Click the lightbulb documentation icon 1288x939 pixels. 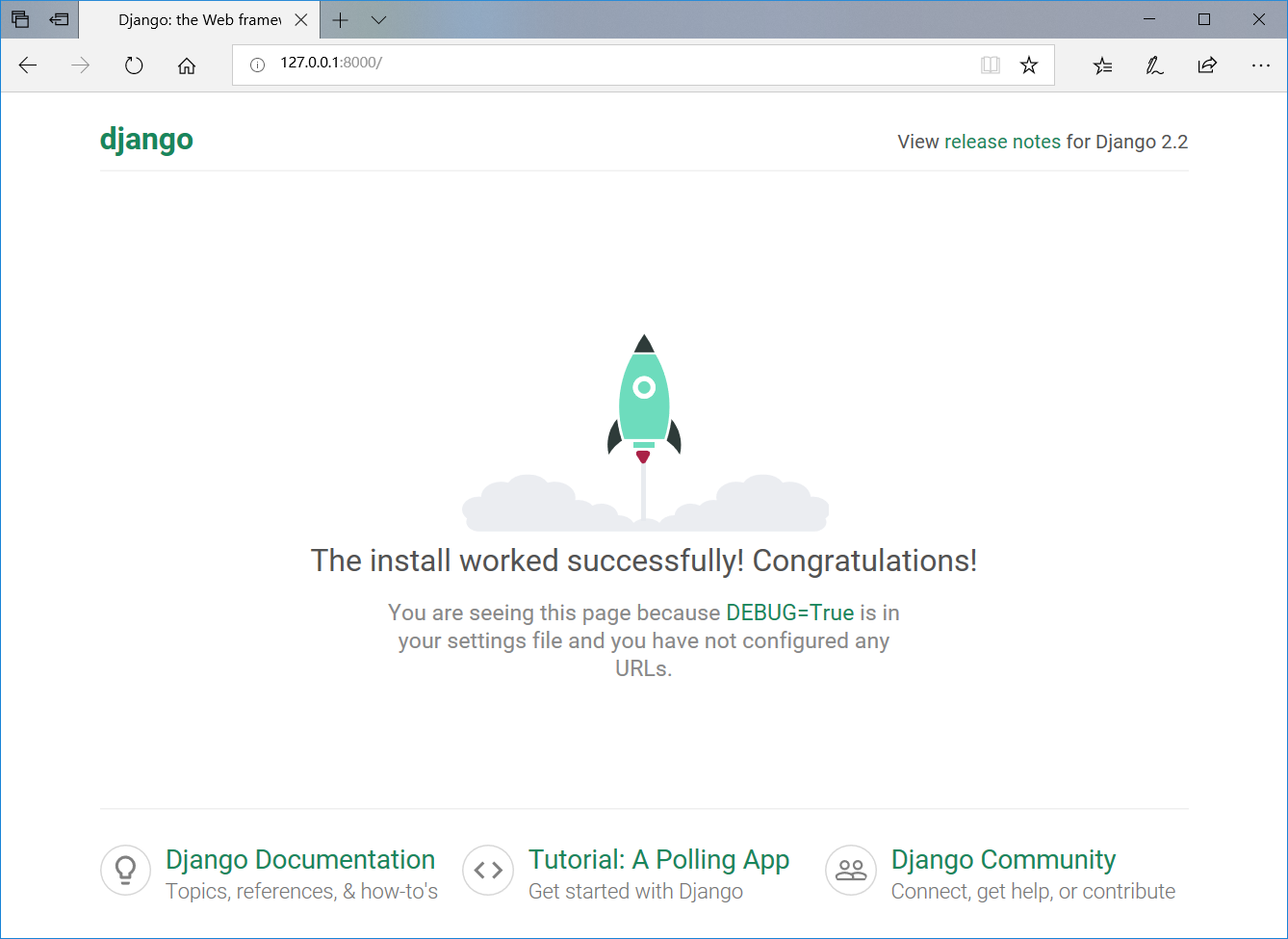pos(125,871)
